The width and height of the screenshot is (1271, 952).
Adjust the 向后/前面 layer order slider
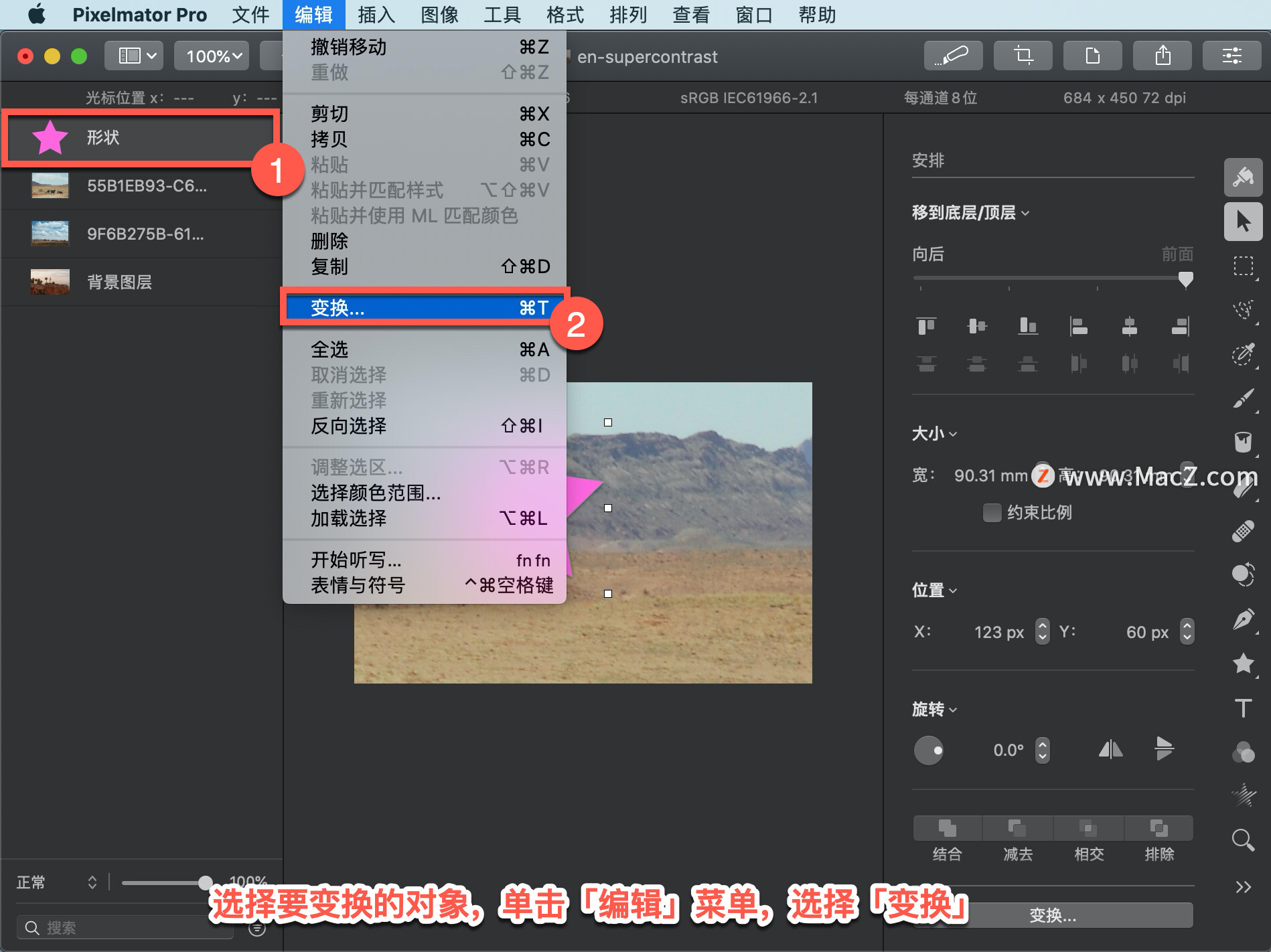coord(1185,279)
